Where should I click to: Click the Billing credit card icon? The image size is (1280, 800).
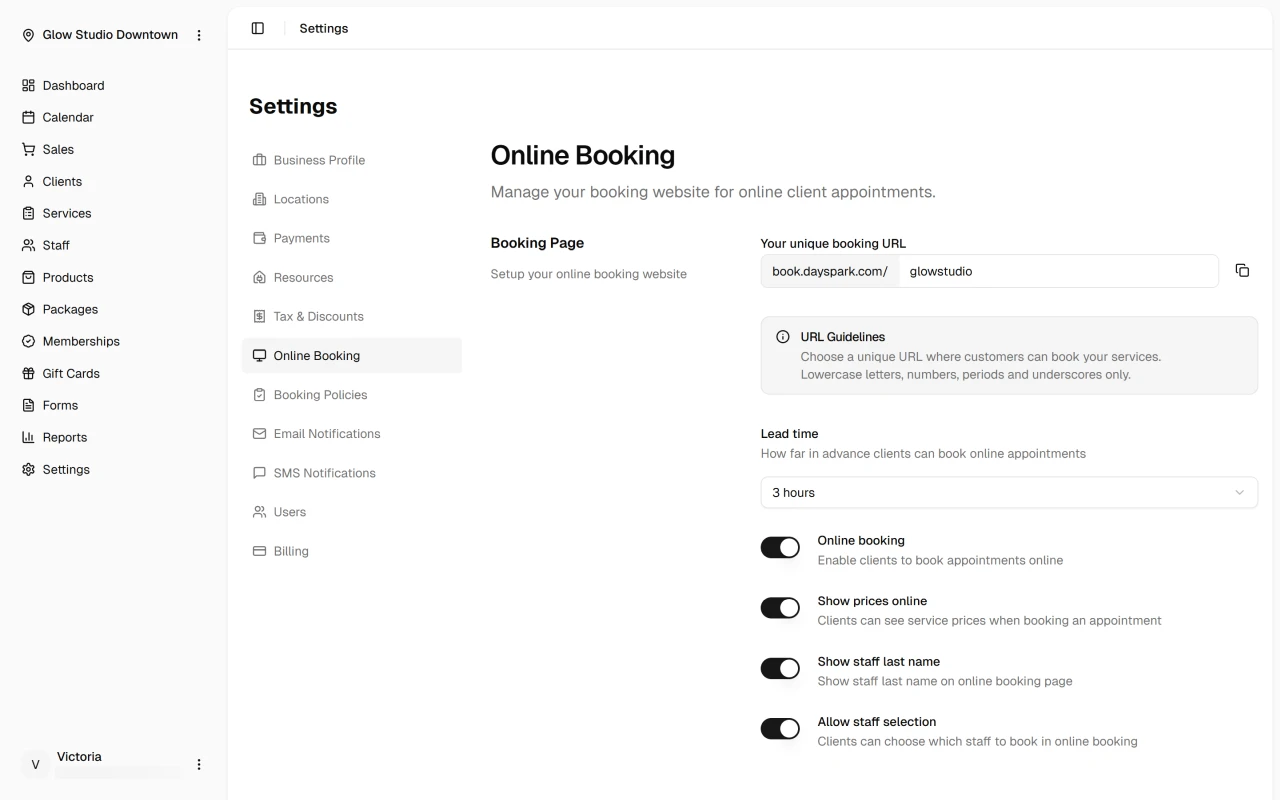click(259, 551)
